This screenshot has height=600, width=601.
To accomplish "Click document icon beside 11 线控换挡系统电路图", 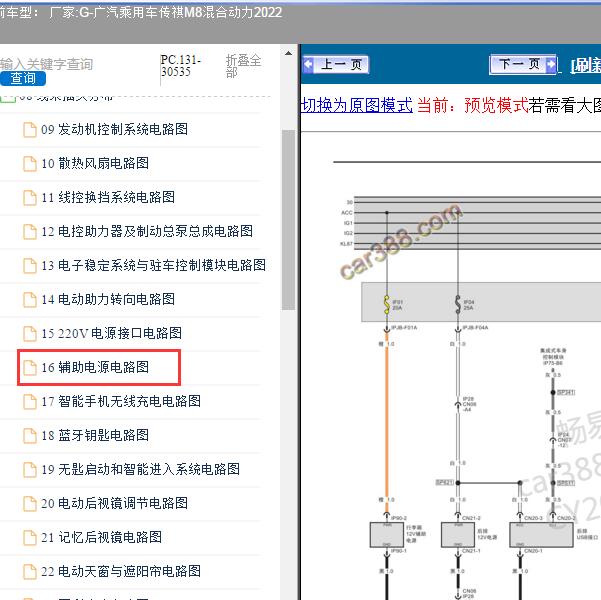I will click(x=30, y=198).
